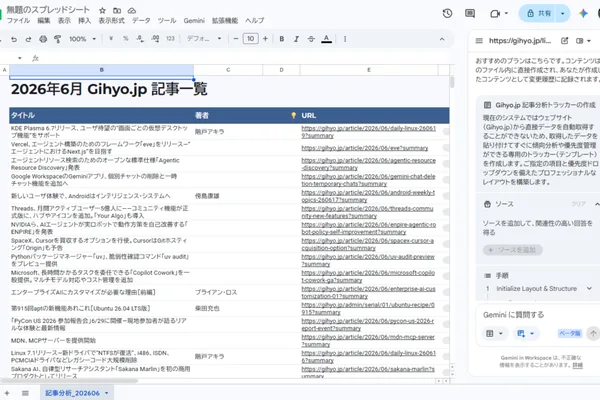Click the 共有 share button

tap(538, 13)
